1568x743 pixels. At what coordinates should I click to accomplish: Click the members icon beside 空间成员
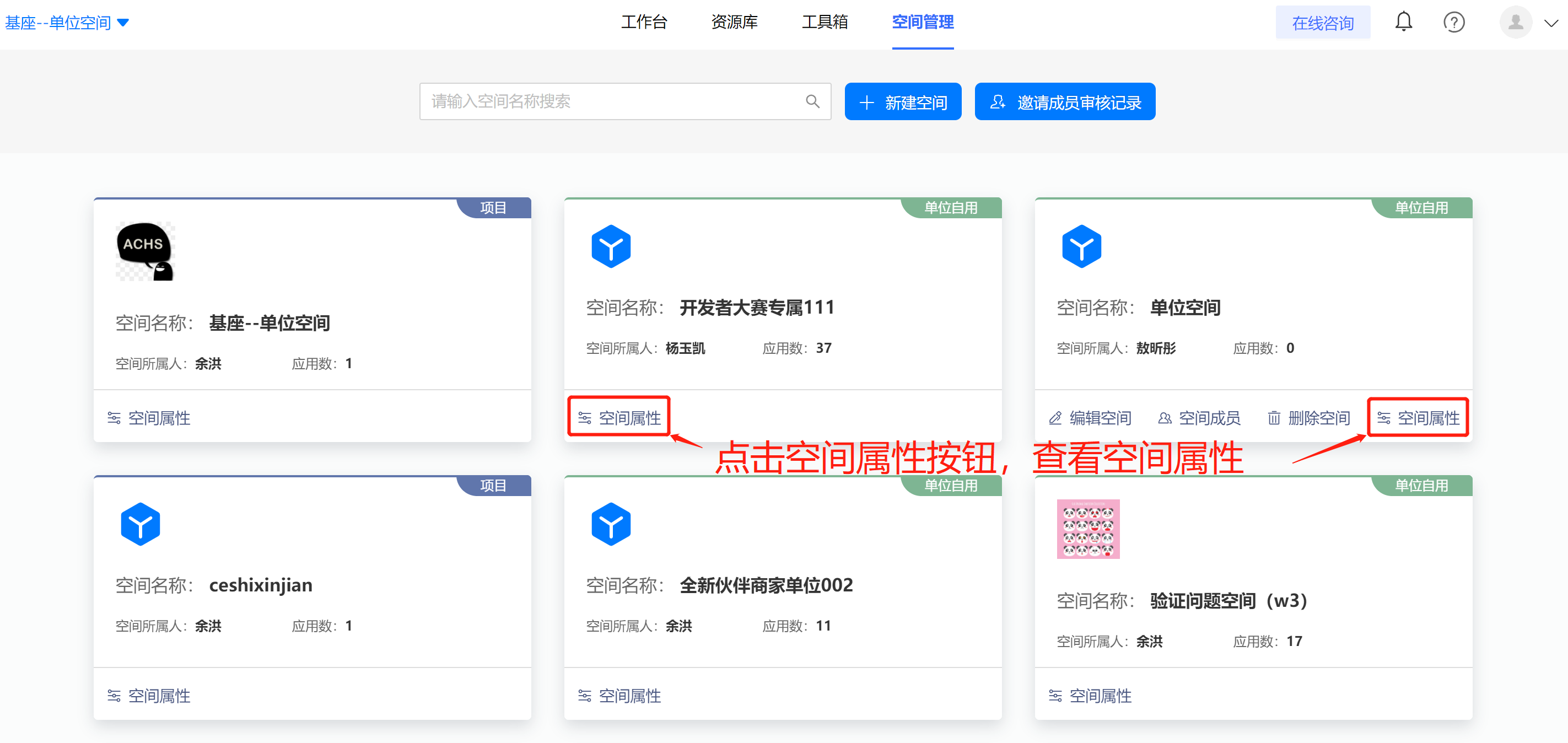(x=1164, y=418)
